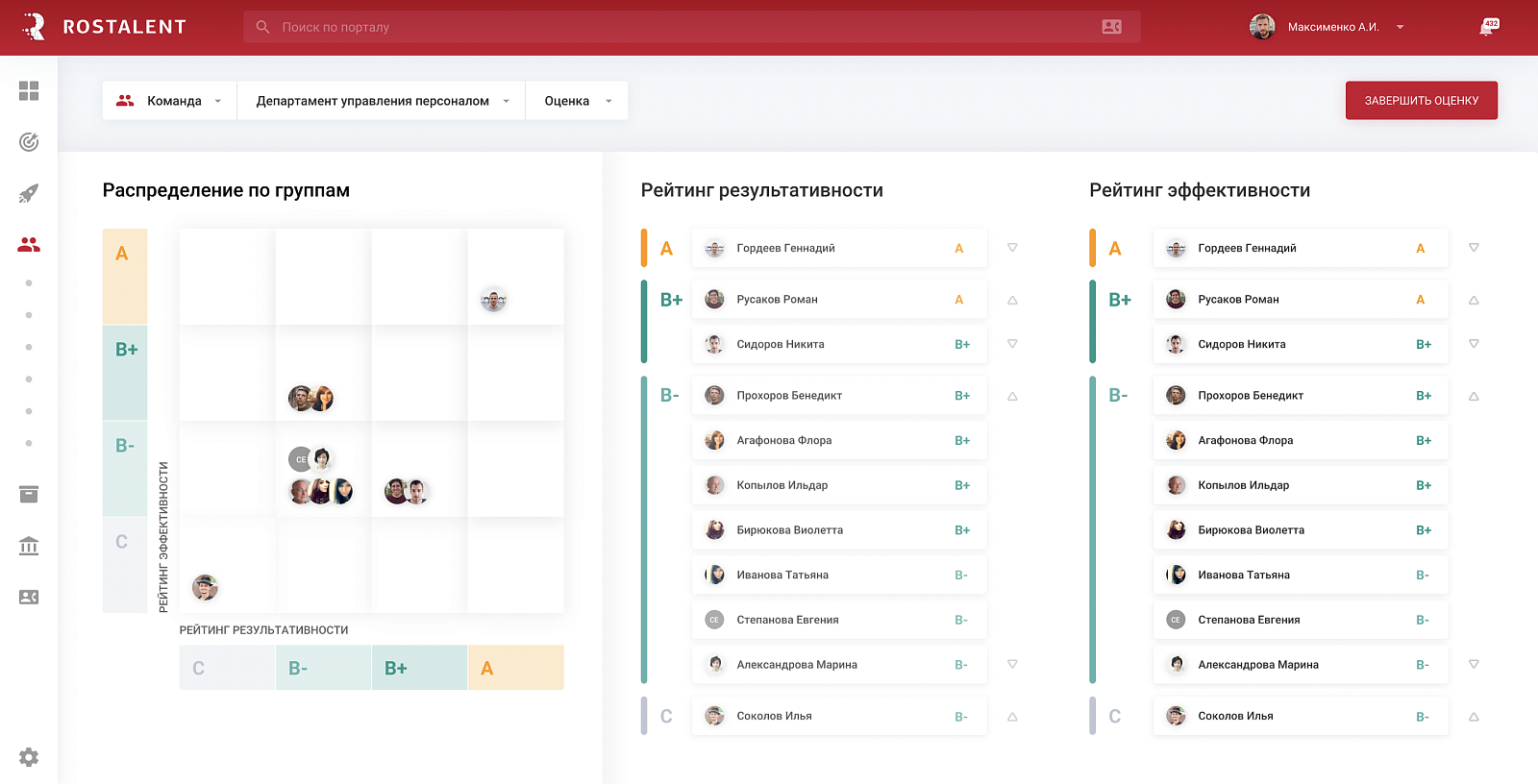The image size is (1538, 784).
Task: Click the avatar in the top-right A grid cell
Action: (x=493, y=300)
